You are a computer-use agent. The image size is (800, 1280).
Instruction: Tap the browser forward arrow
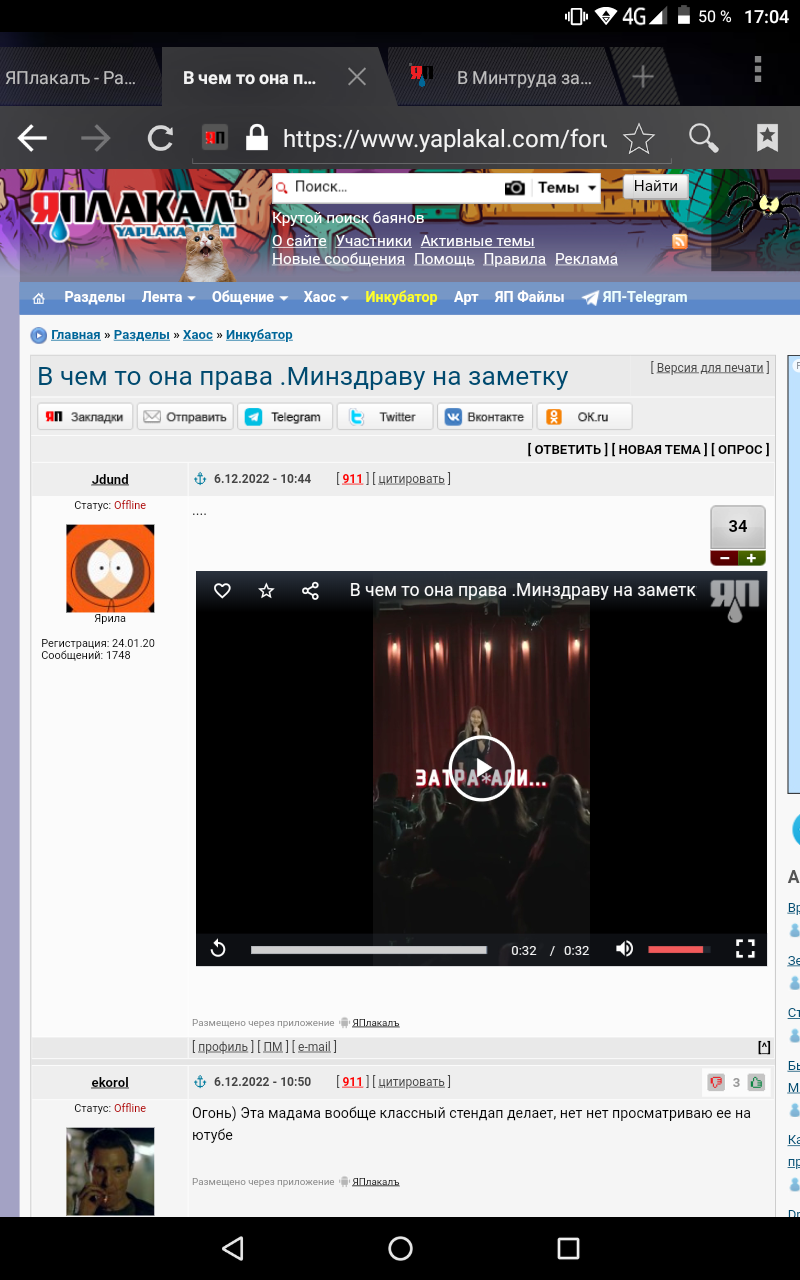coord(96,138)
